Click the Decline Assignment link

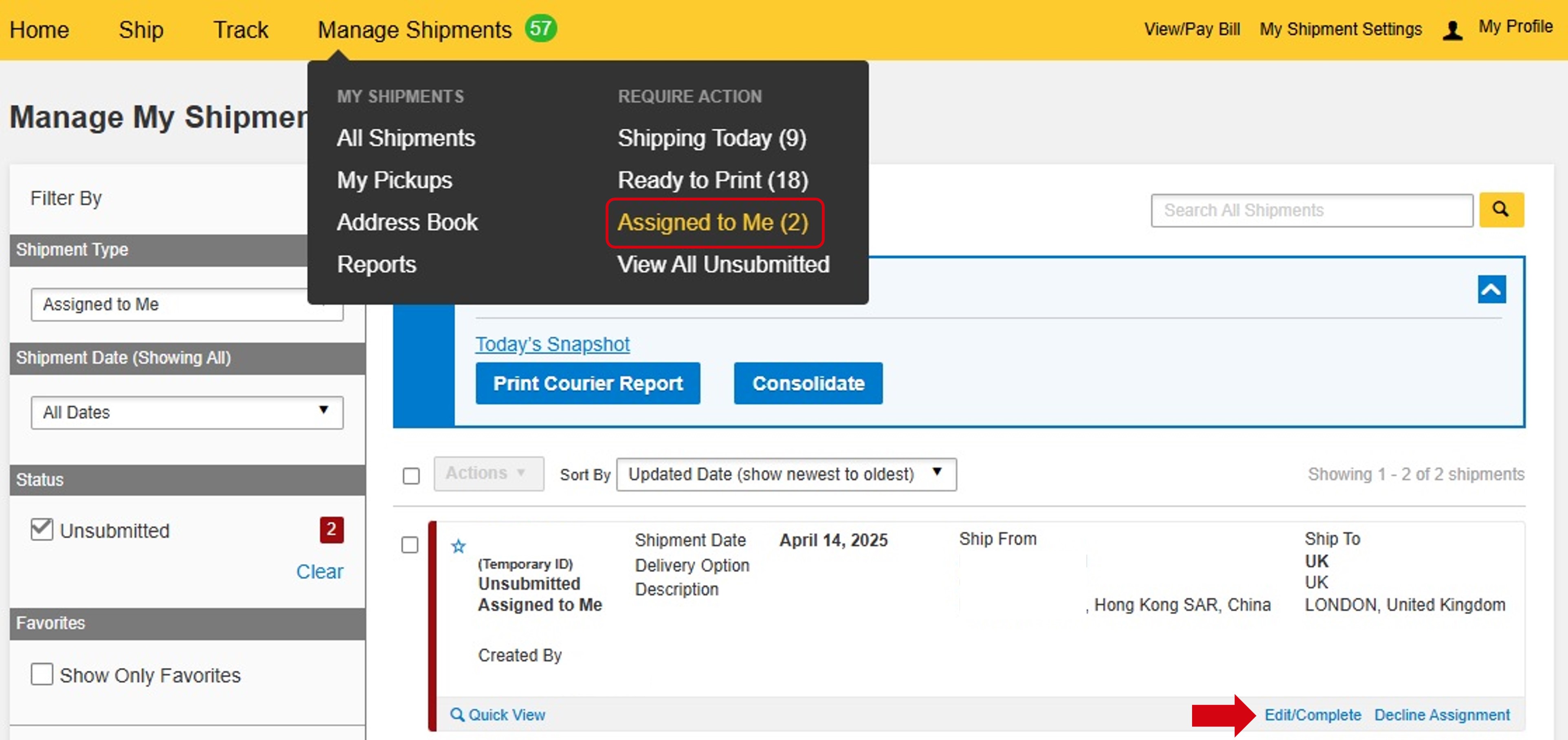pos(1442,714)
